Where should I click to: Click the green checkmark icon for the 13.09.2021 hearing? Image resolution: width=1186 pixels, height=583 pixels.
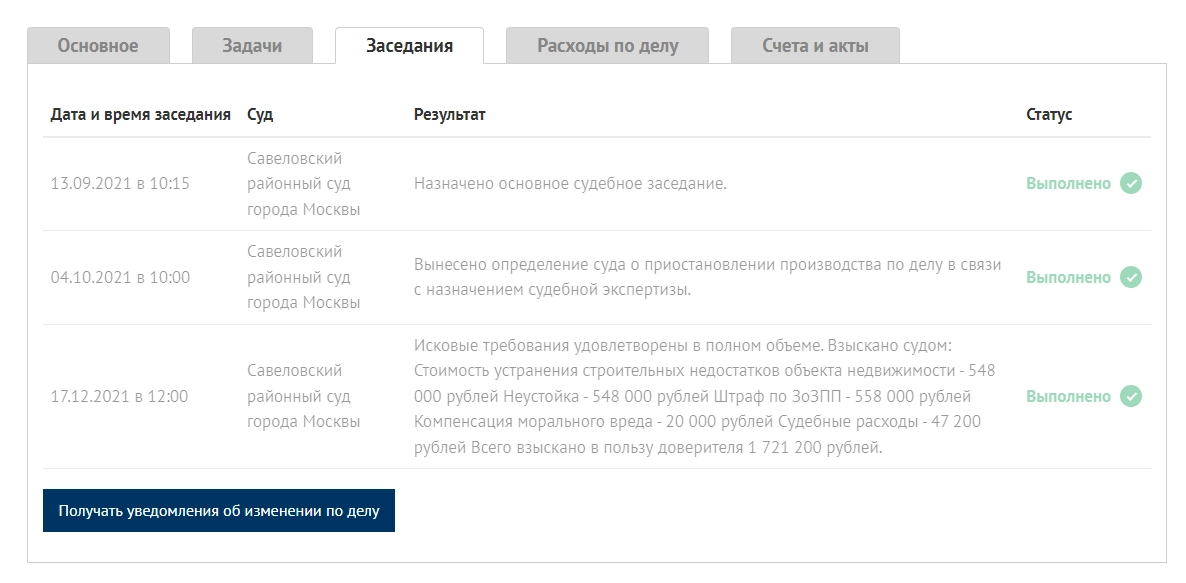[1130, 184]
